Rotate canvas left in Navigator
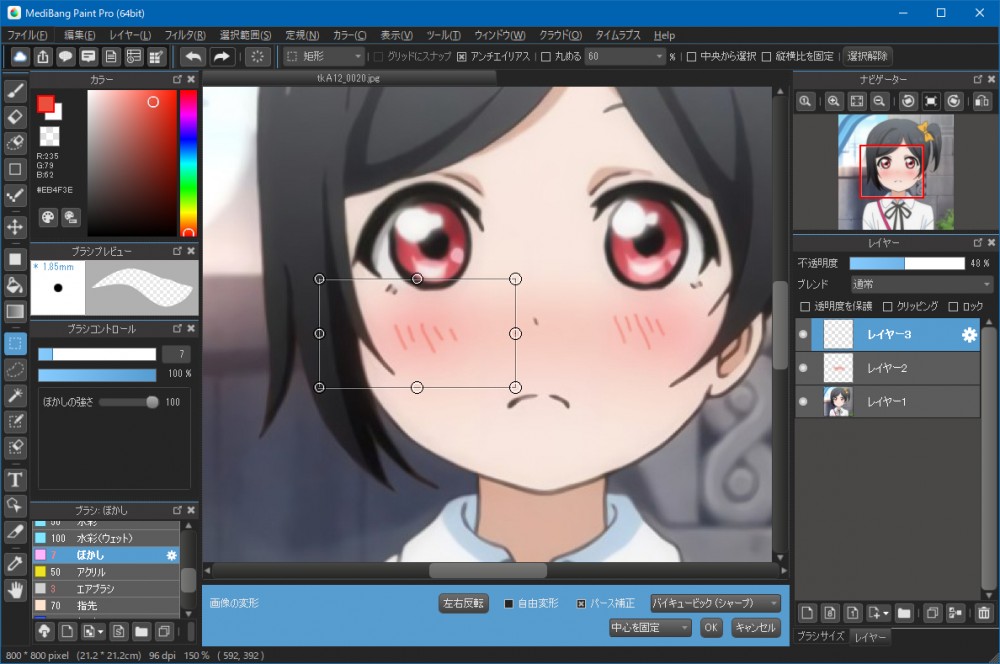The image size is (1000, 664). pos(908,101)
